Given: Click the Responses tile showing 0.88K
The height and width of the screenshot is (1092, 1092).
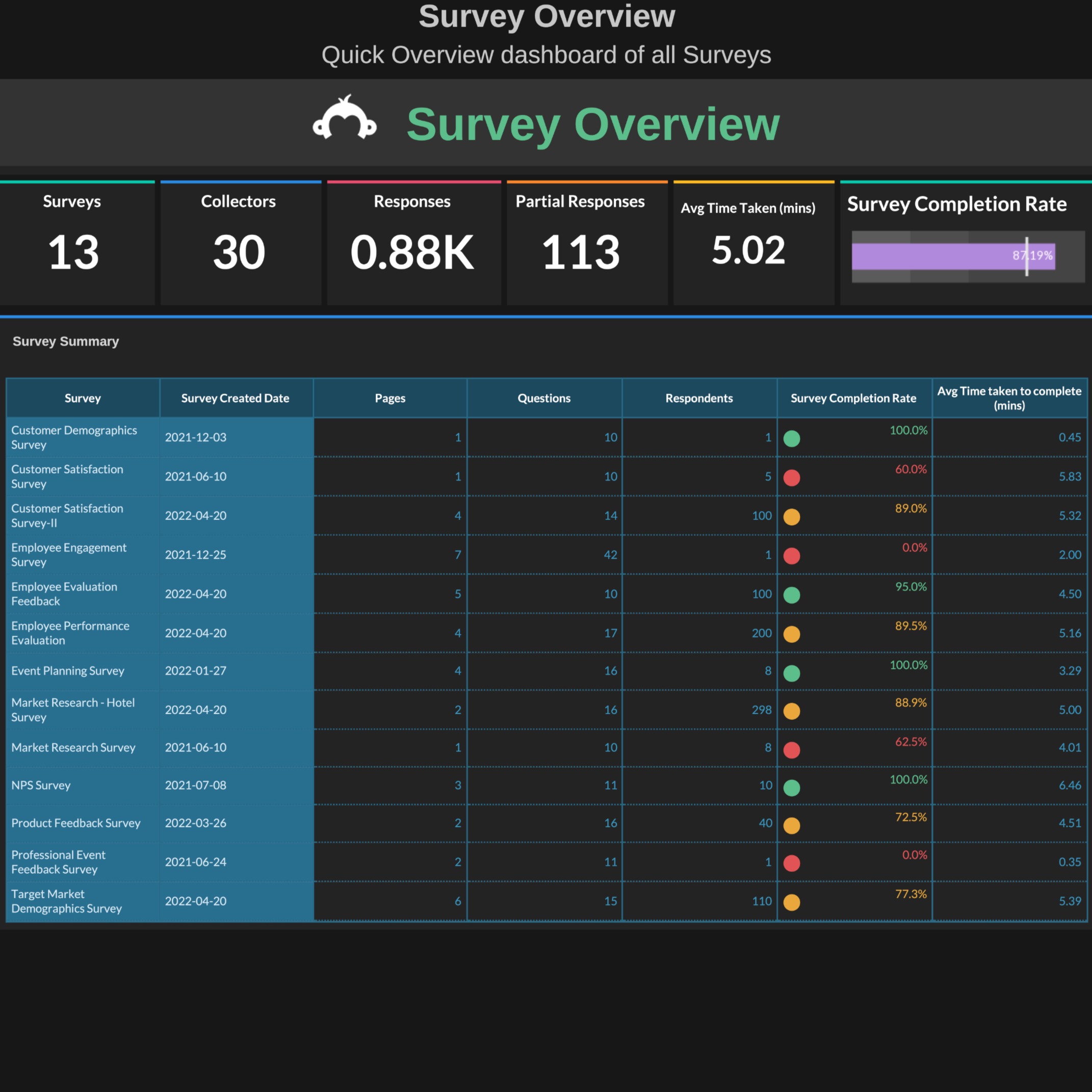Looking at the screenshot, I should click(x=412, y=243).
